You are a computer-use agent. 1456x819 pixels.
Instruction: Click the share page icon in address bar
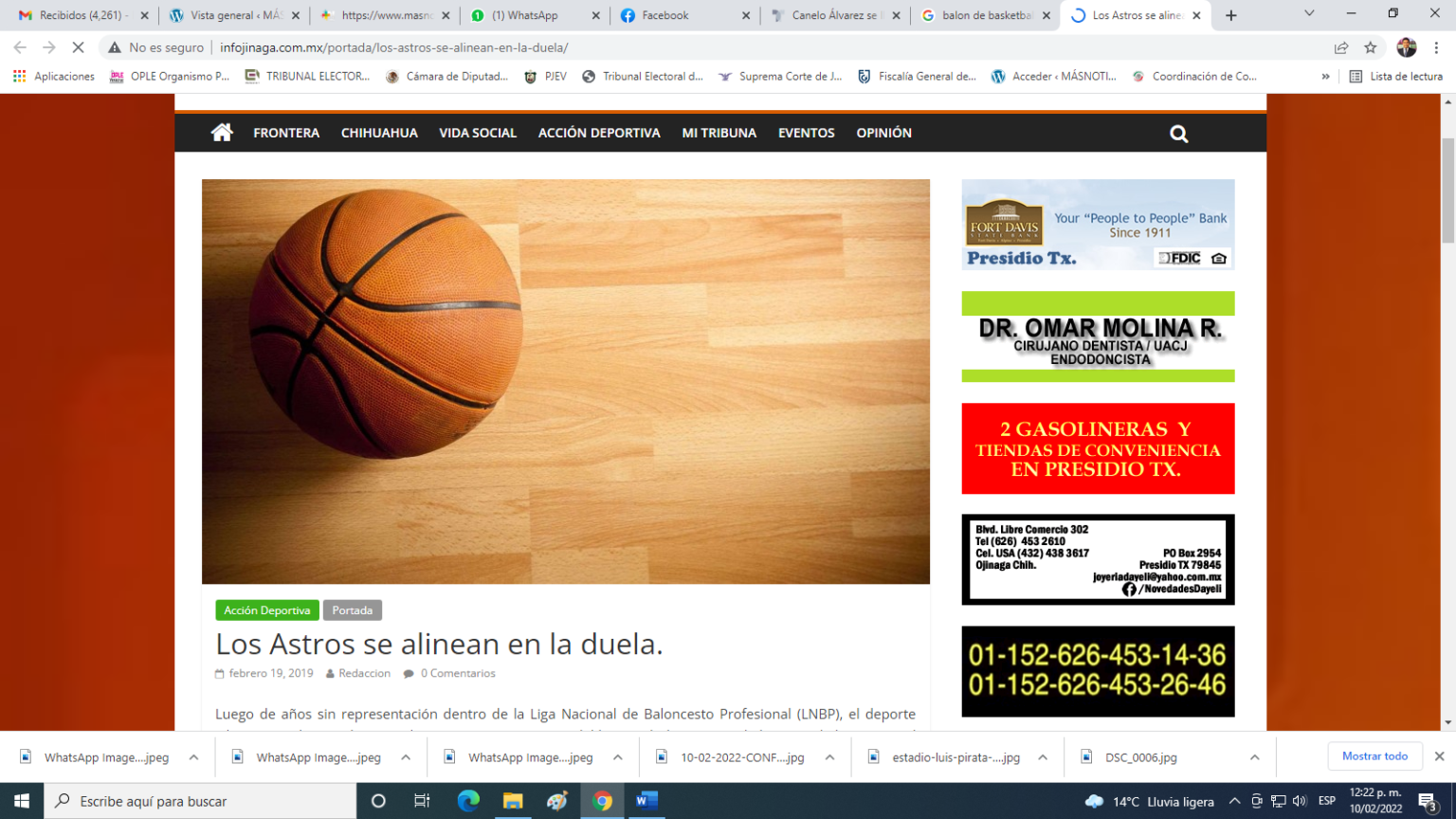[1341, 47]
